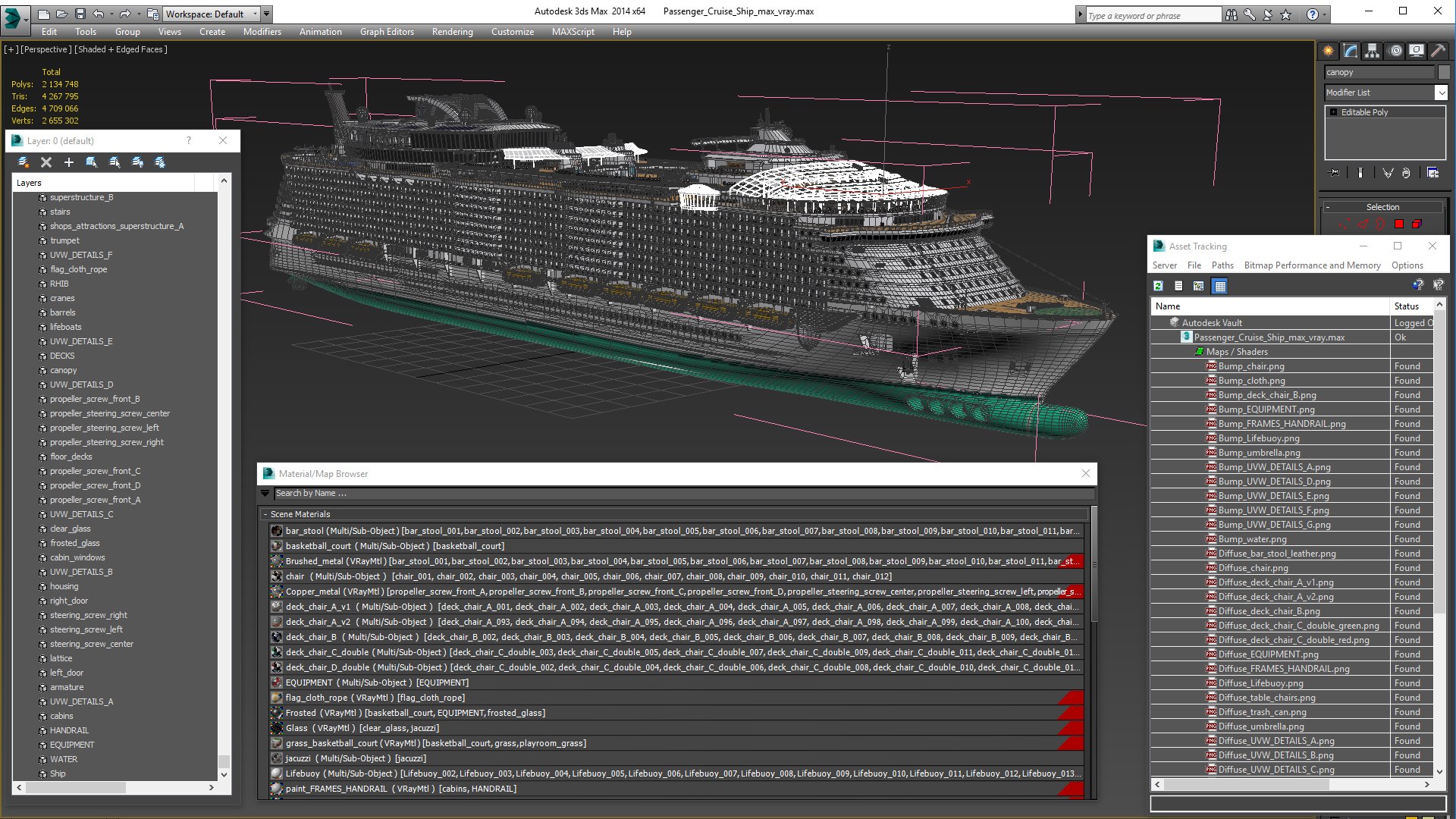The image size is (1456, 819).
Task: Expand Editable Poly in modifier stack
Action: [x=1333, y=112]
